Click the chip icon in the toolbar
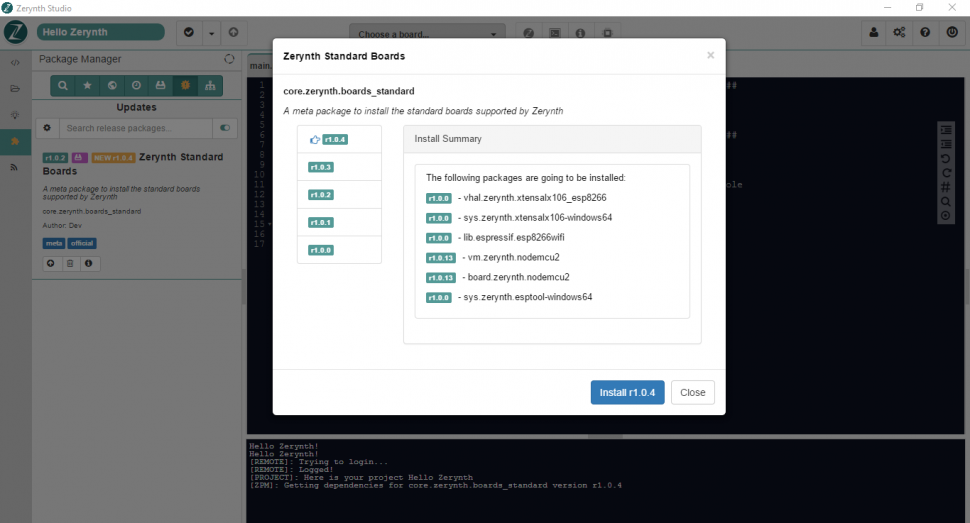The image size is (970, 523). 607,33
